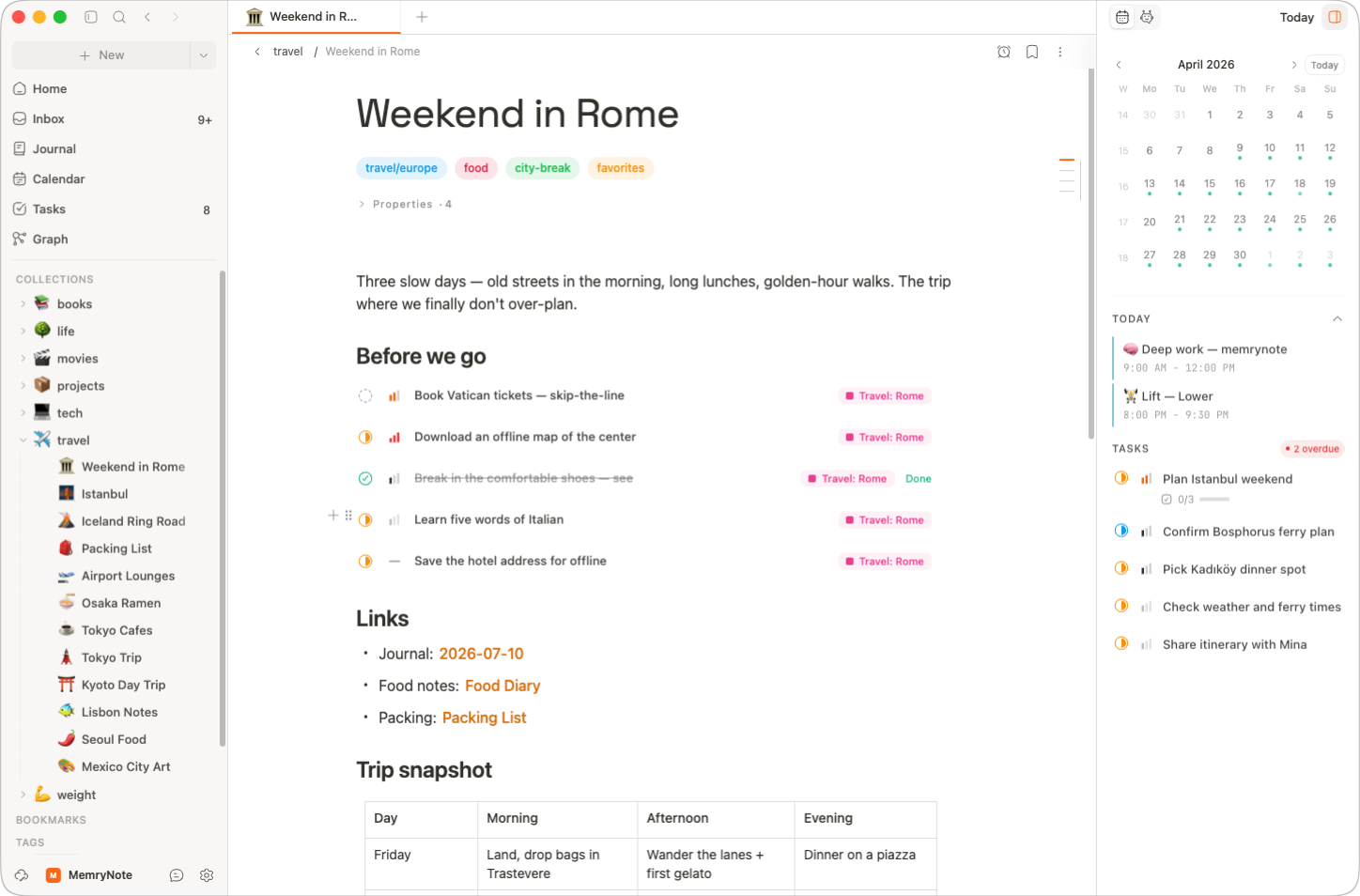Open the New button dropdown arrow
Image resolution: width=1360 pixels, height=896 pixels.
click(203, 55)
